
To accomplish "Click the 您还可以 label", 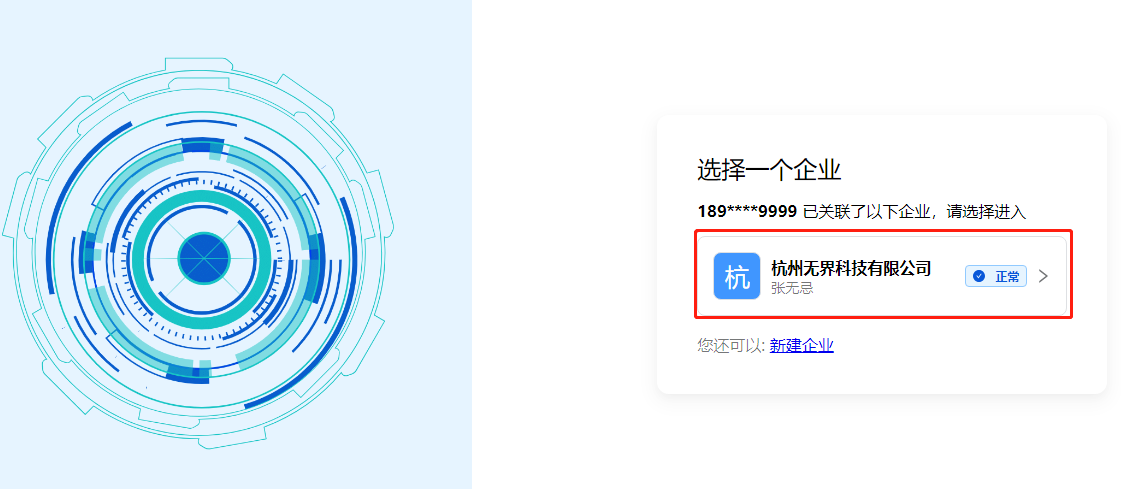I will pyautogui.click(x=731, y=346).
